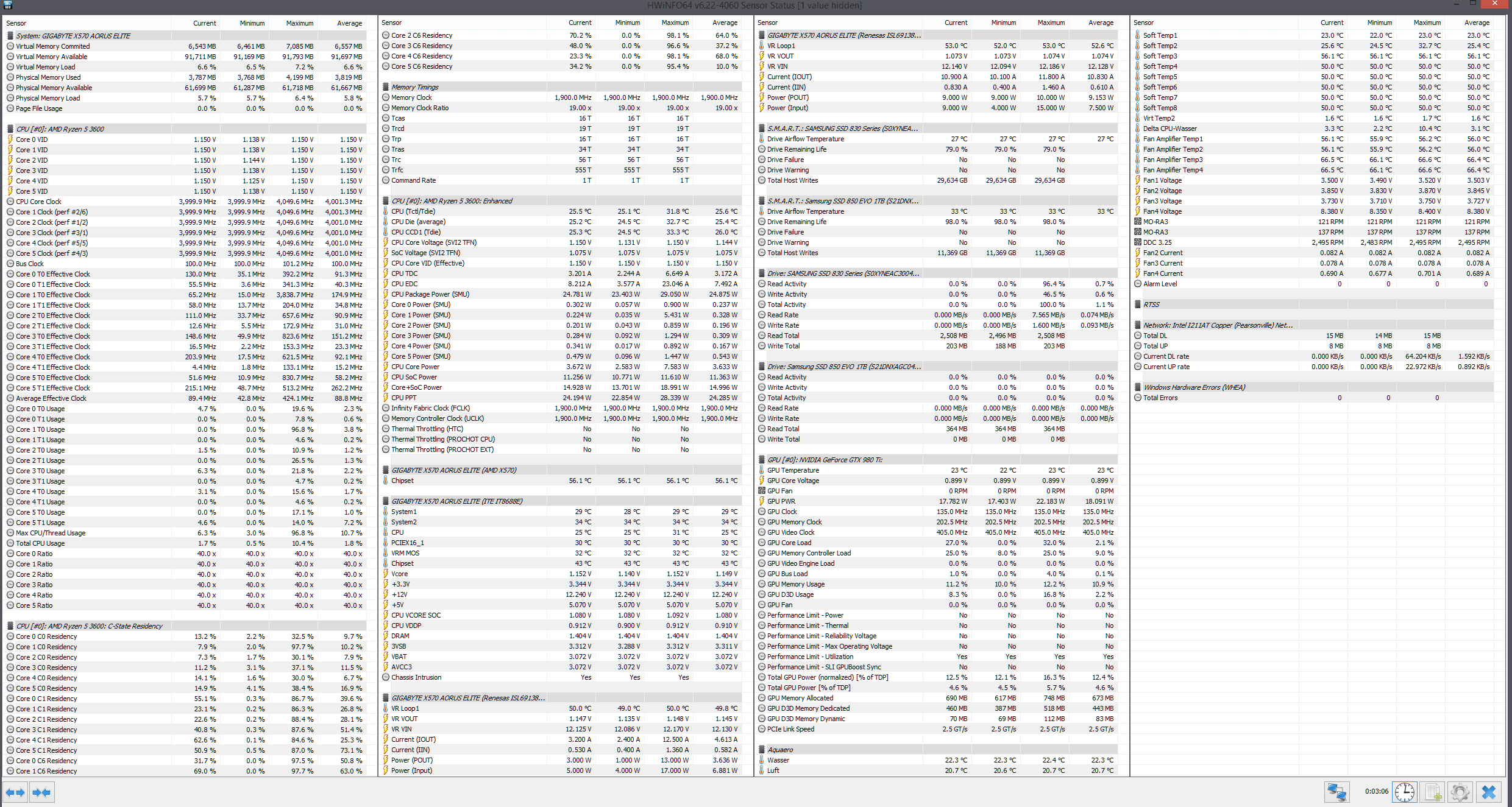Select the Delta CPU-Wasser row

click(1313, 129)
